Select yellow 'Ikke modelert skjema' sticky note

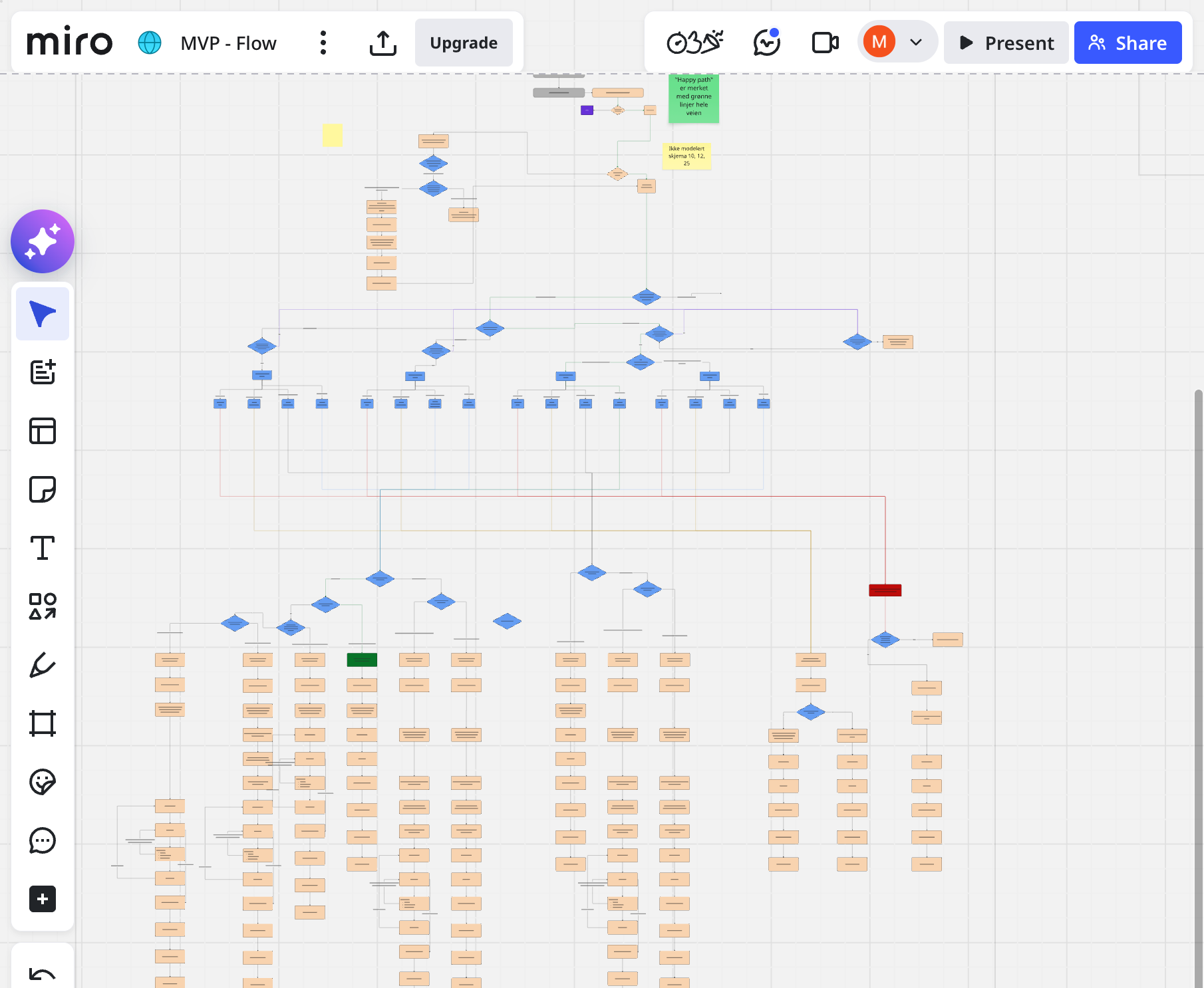[x=686, y=156]
